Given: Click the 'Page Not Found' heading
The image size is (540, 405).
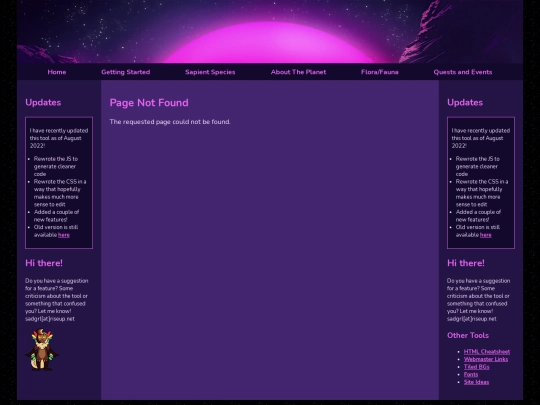Looking at the screenshot, I should tap(149, 103).
